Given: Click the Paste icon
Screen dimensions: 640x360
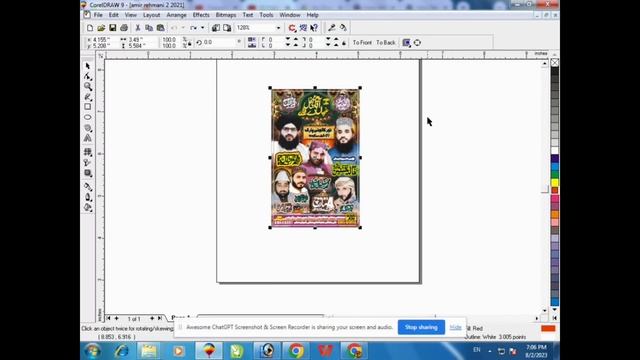Looking at the screenshot, I should (x=160, y=28).
